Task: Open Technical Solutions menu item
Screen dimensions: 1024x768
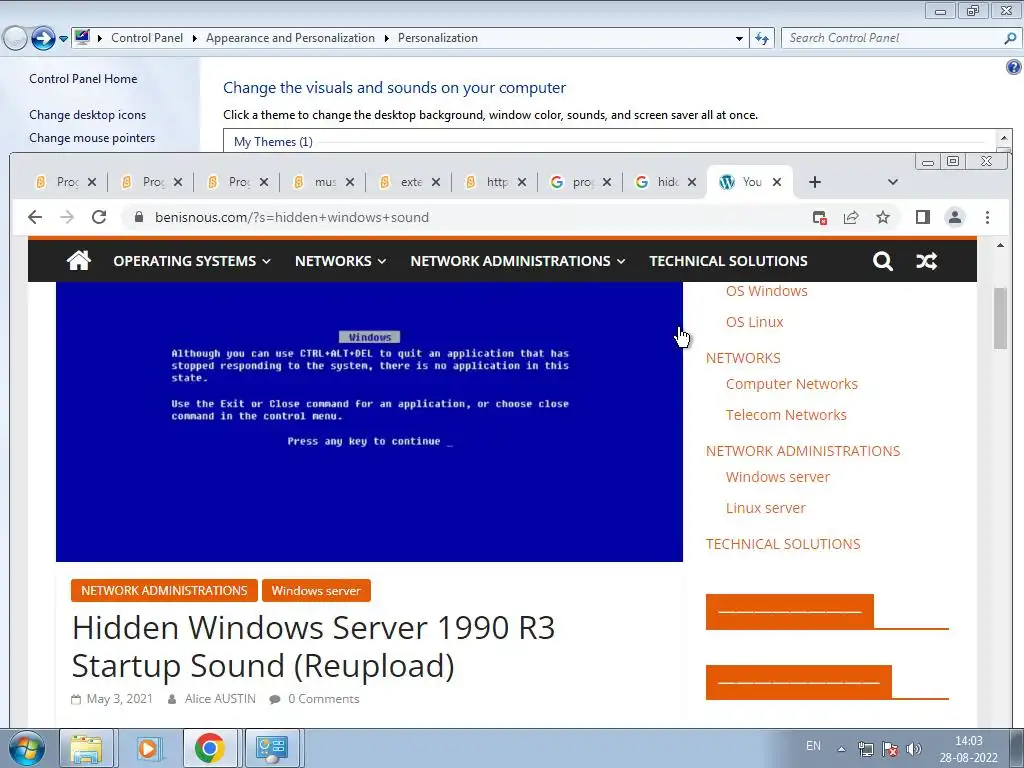Action: tap(728, 261)
